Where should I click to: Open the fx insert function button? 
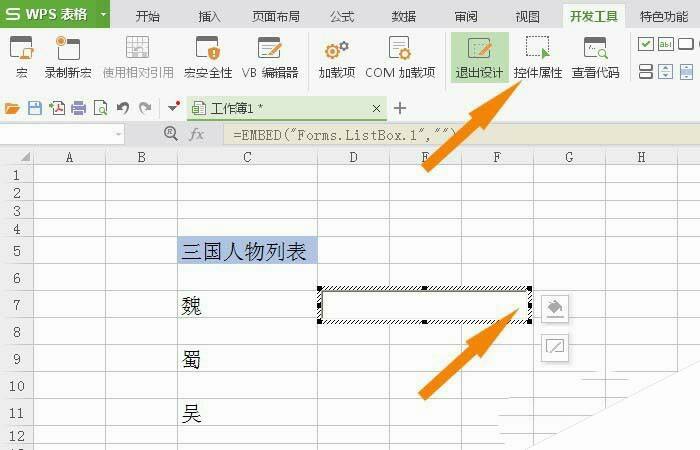(196, 134)
